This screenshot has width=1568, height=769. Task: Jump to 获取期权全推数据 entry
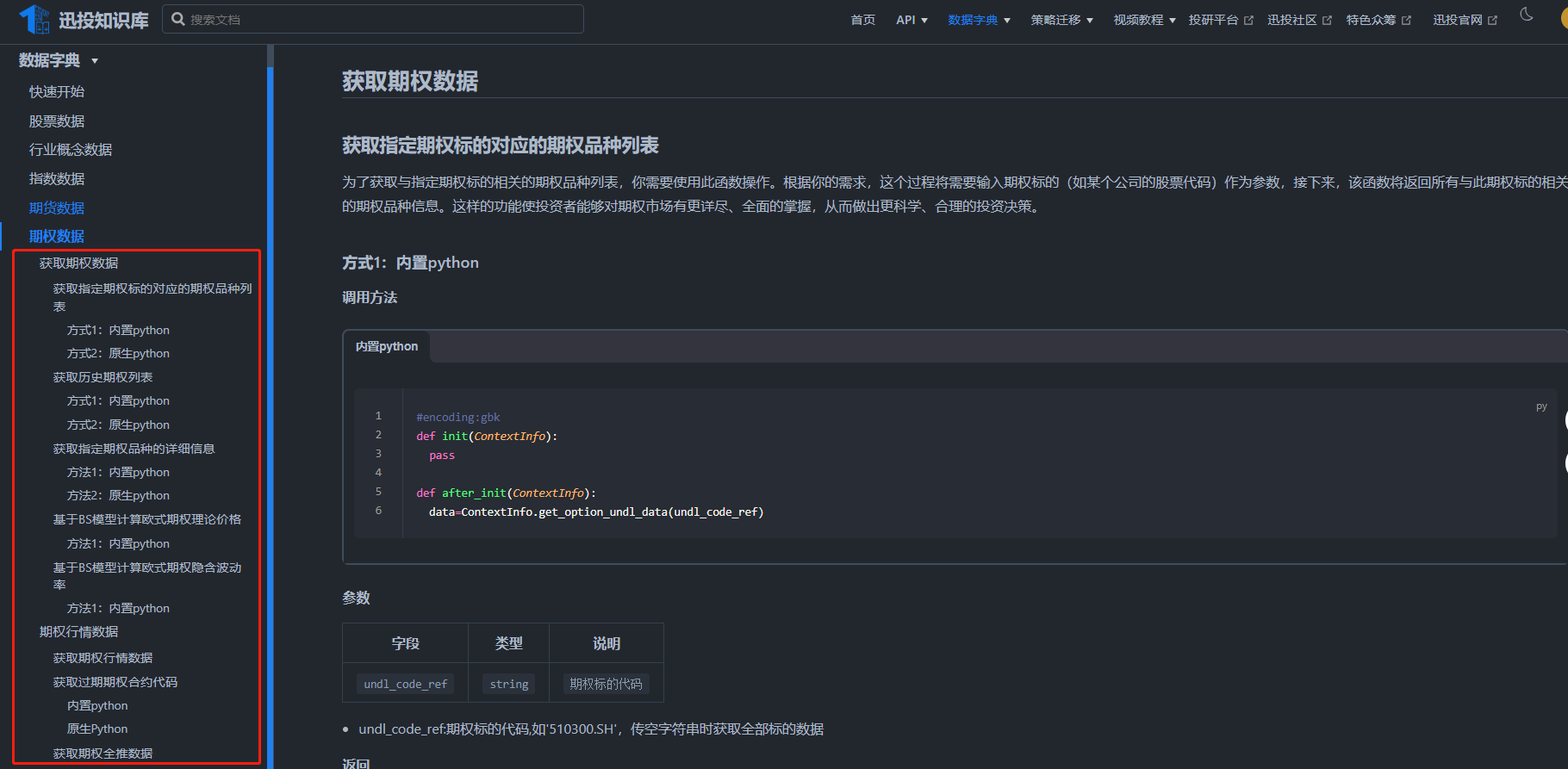click(103, 753)
